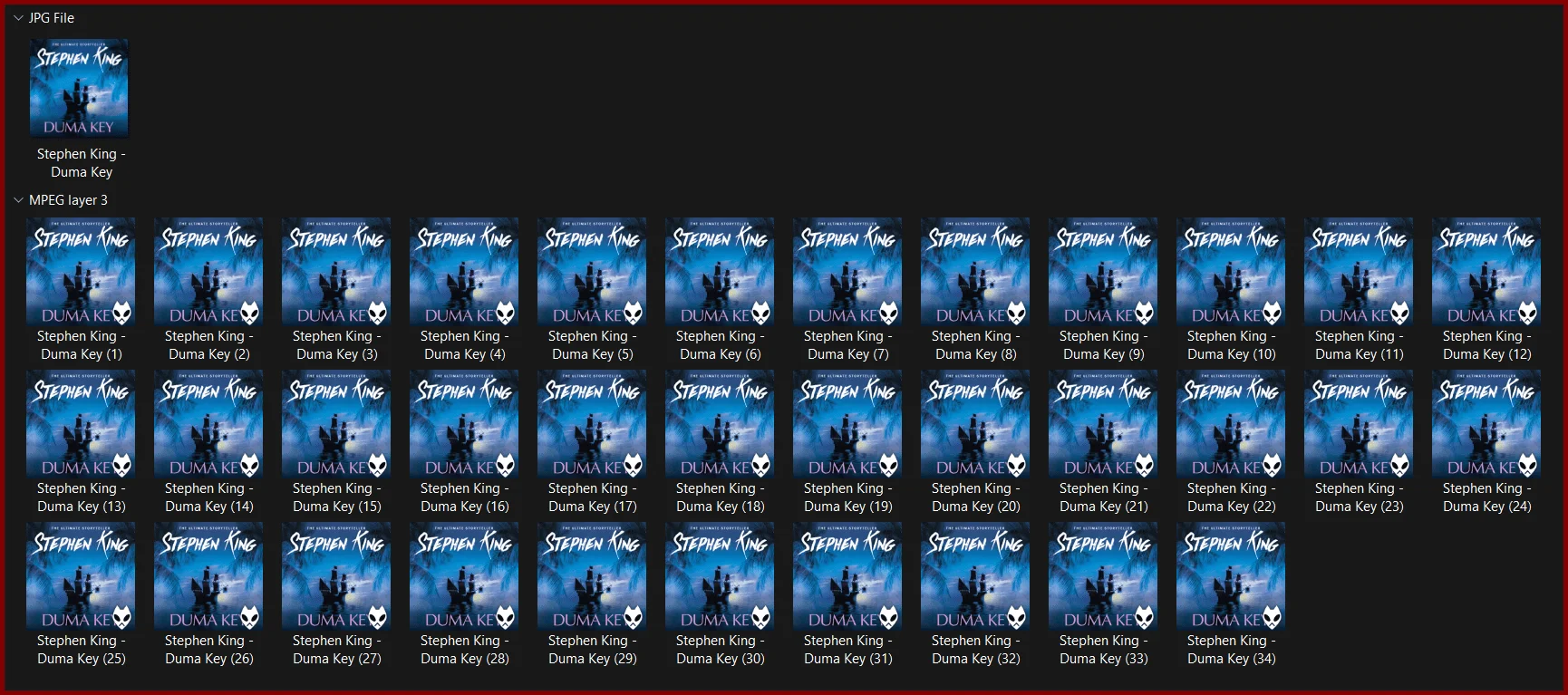Select the Duma Key (7) MP3 file icon

point(847,272)
